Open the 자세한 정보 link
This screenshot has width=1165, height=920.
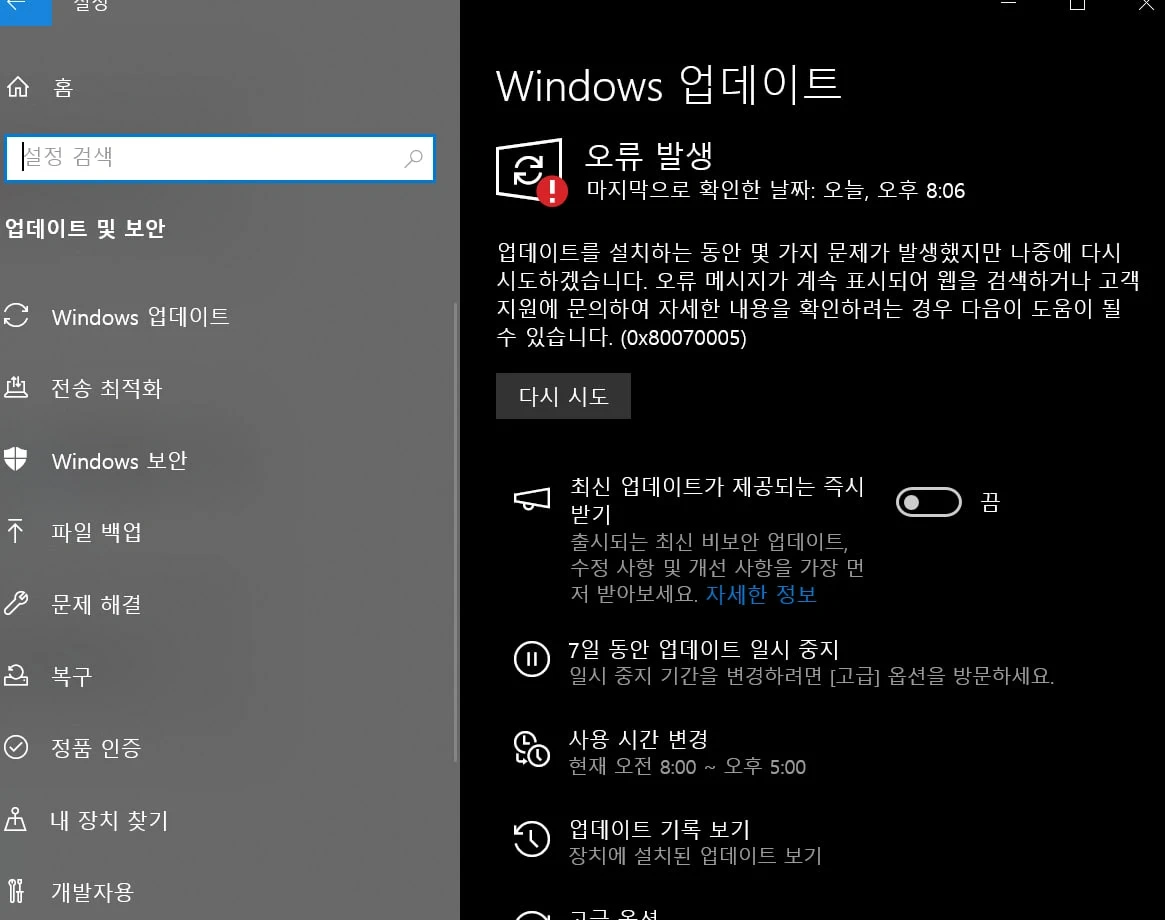(761, 595)
